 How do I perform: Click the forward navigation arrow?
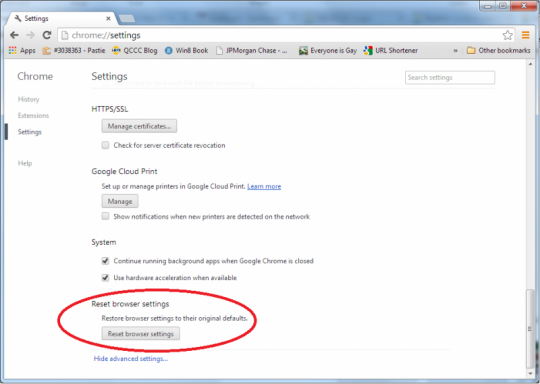pyautogui.click(x=31, y=35)
